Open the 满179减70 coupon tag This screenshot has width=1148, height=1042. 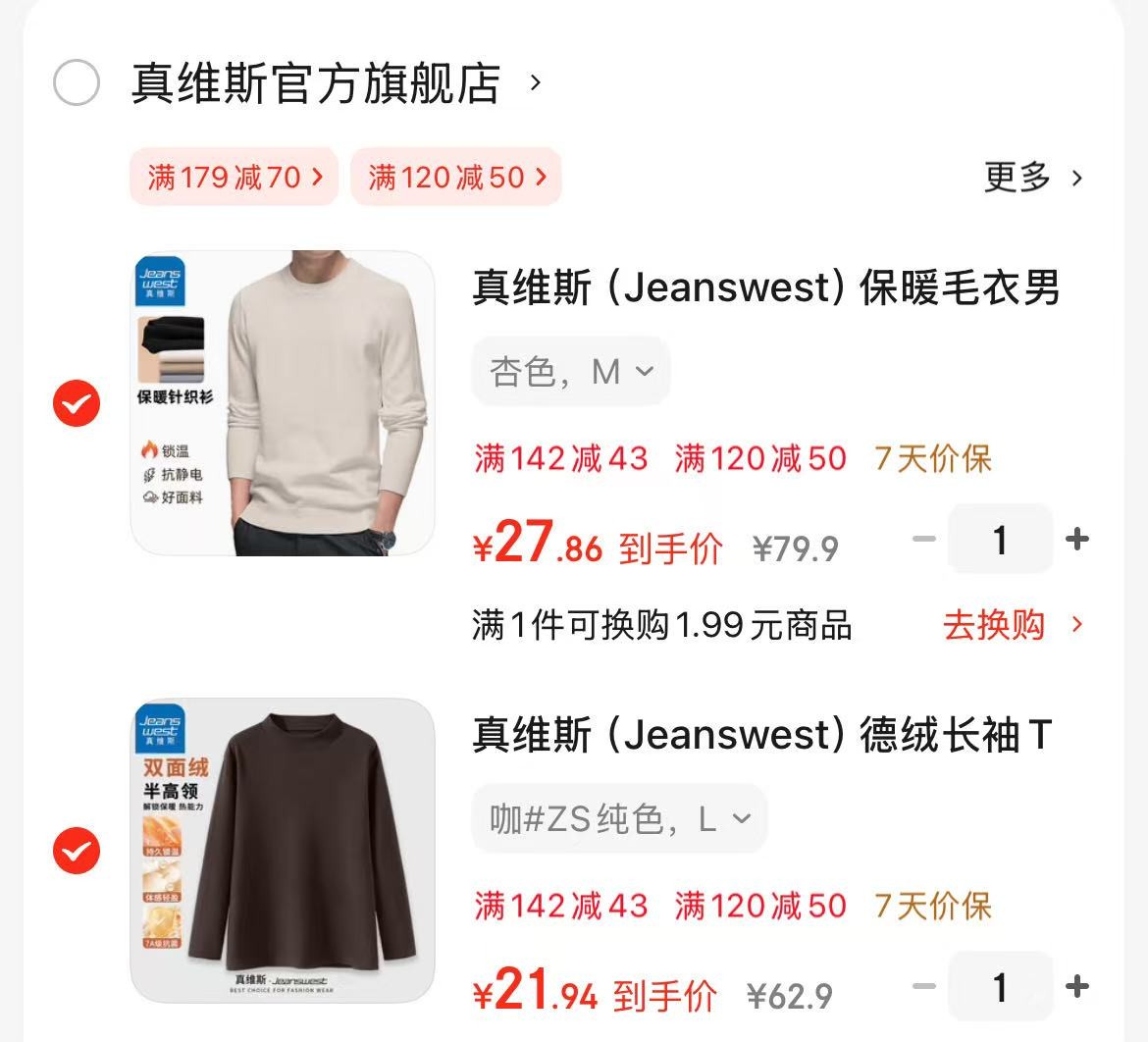(x=235, y=177)
